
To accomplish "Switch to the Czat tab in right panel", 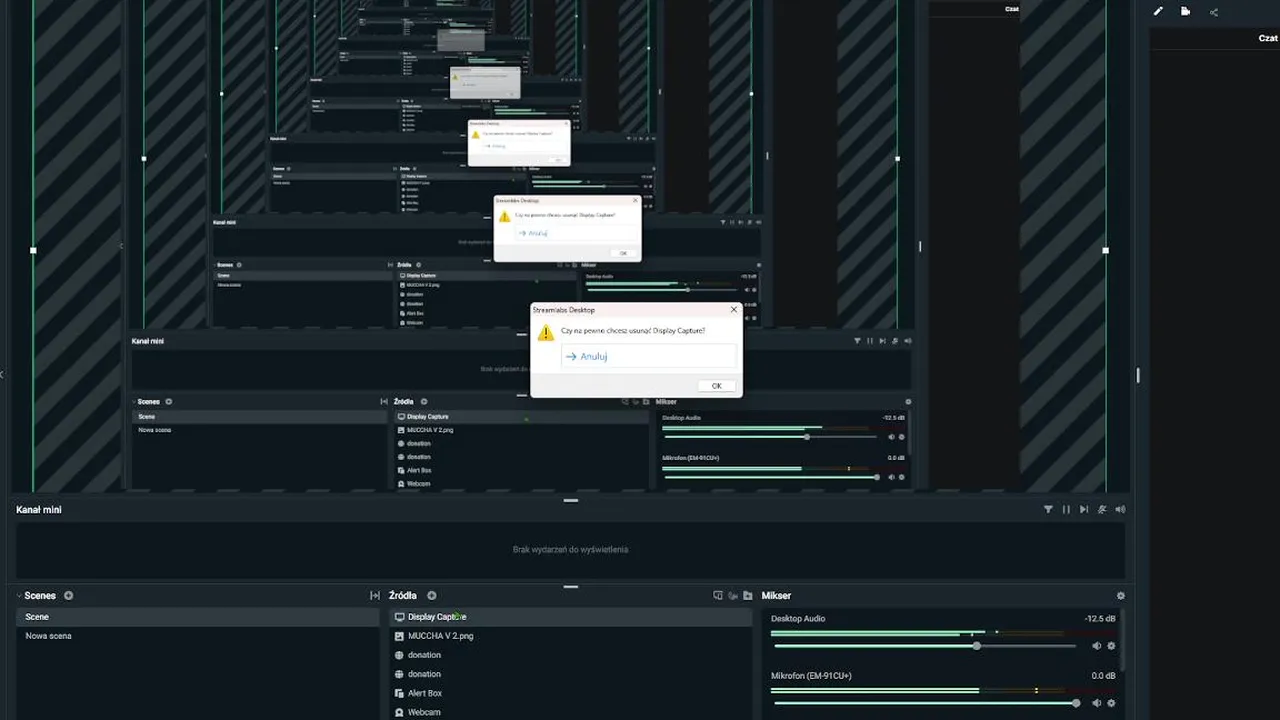I will (1268, 38).
